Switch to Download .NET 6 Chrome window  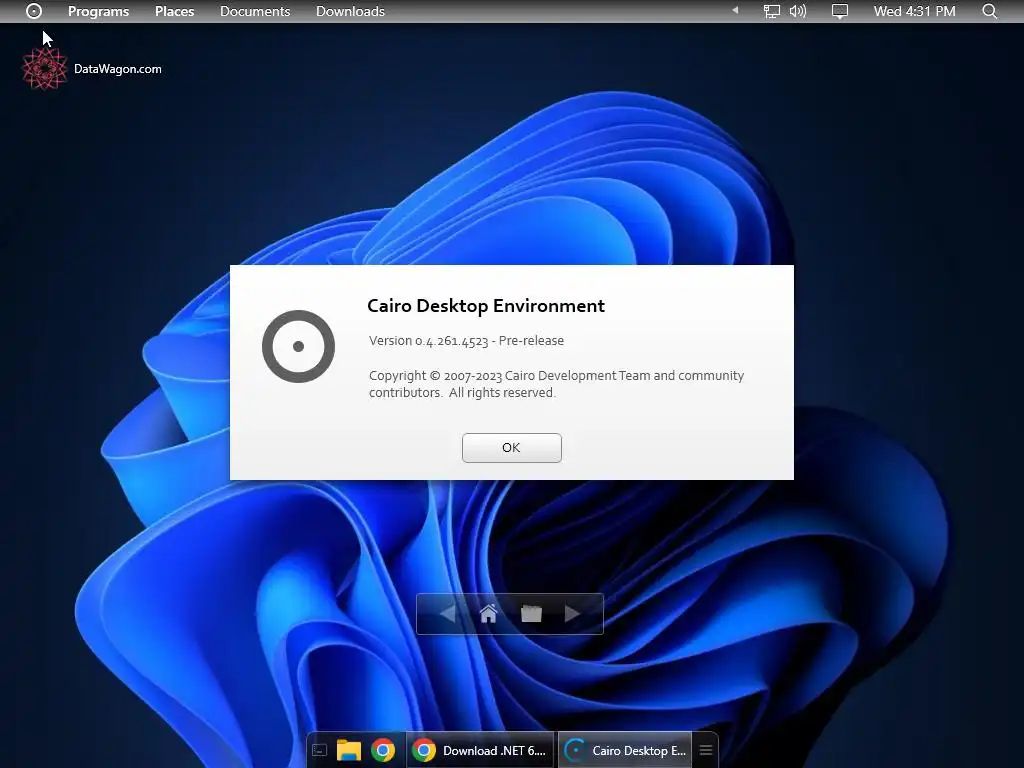click(480, 750)
